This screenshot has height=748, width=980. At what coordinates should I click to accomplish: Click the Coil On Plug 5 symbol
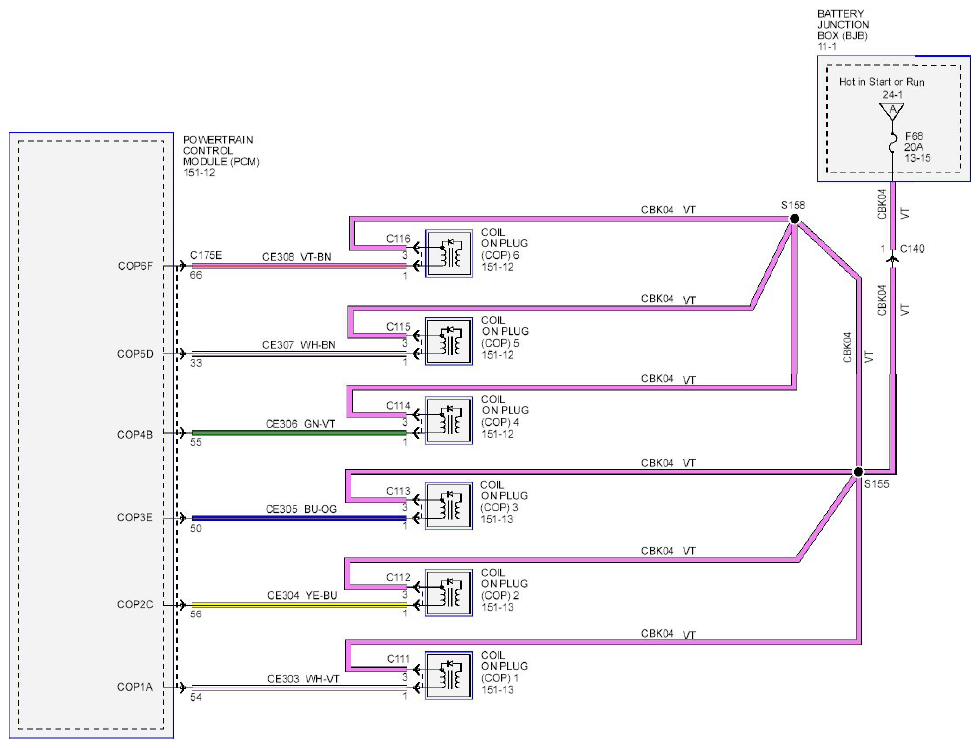pyautogui.click(x=449, y=341)
